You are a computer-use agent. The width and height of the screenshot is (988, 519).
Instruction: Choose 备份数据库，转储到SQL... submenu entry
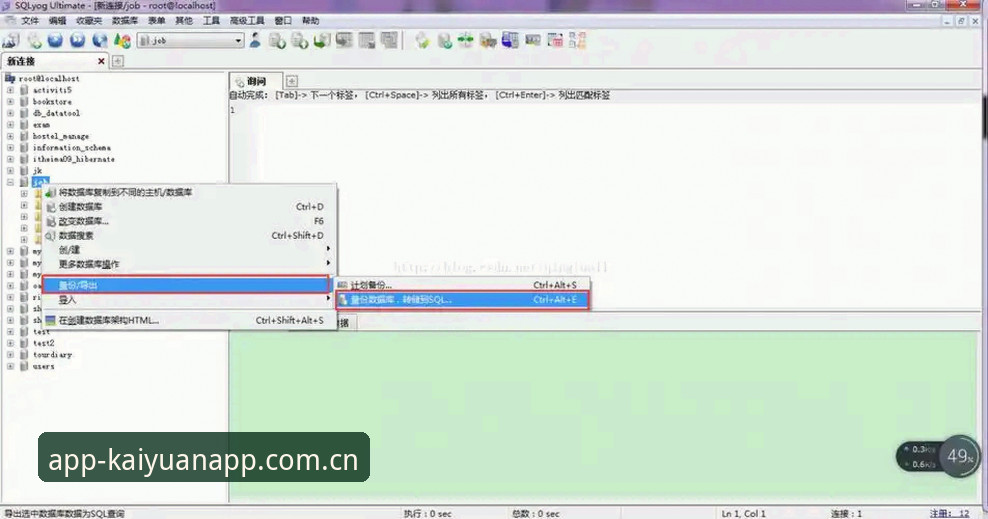pyautogui.click(x=462, y=300)
